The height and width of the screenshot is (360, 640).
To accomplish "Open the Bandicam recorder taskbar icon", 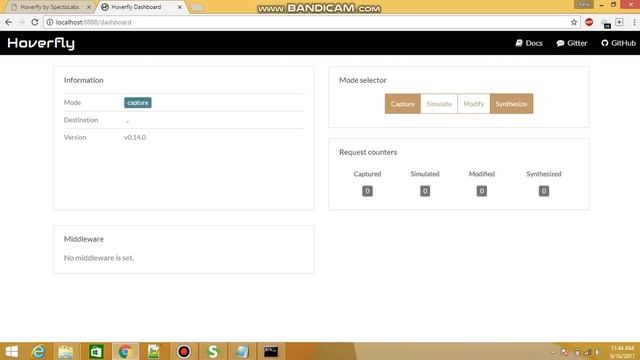I will click(x=184, y=351).
